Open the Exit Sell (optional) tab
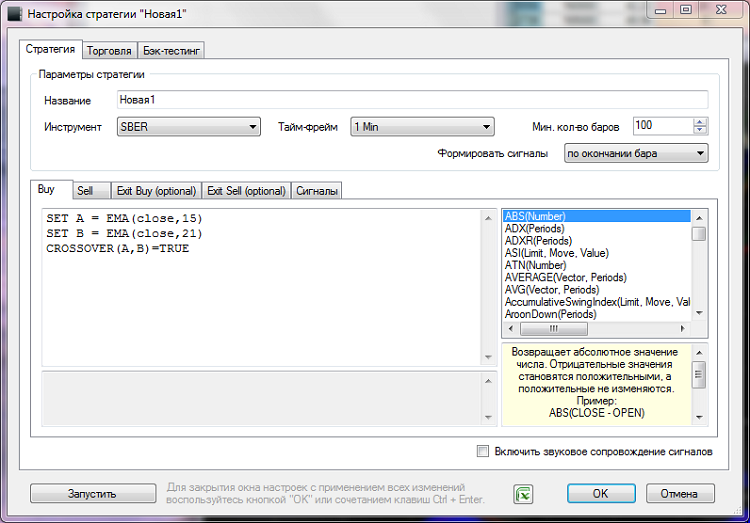Screen dimensions: 750x523 [246, 190]
